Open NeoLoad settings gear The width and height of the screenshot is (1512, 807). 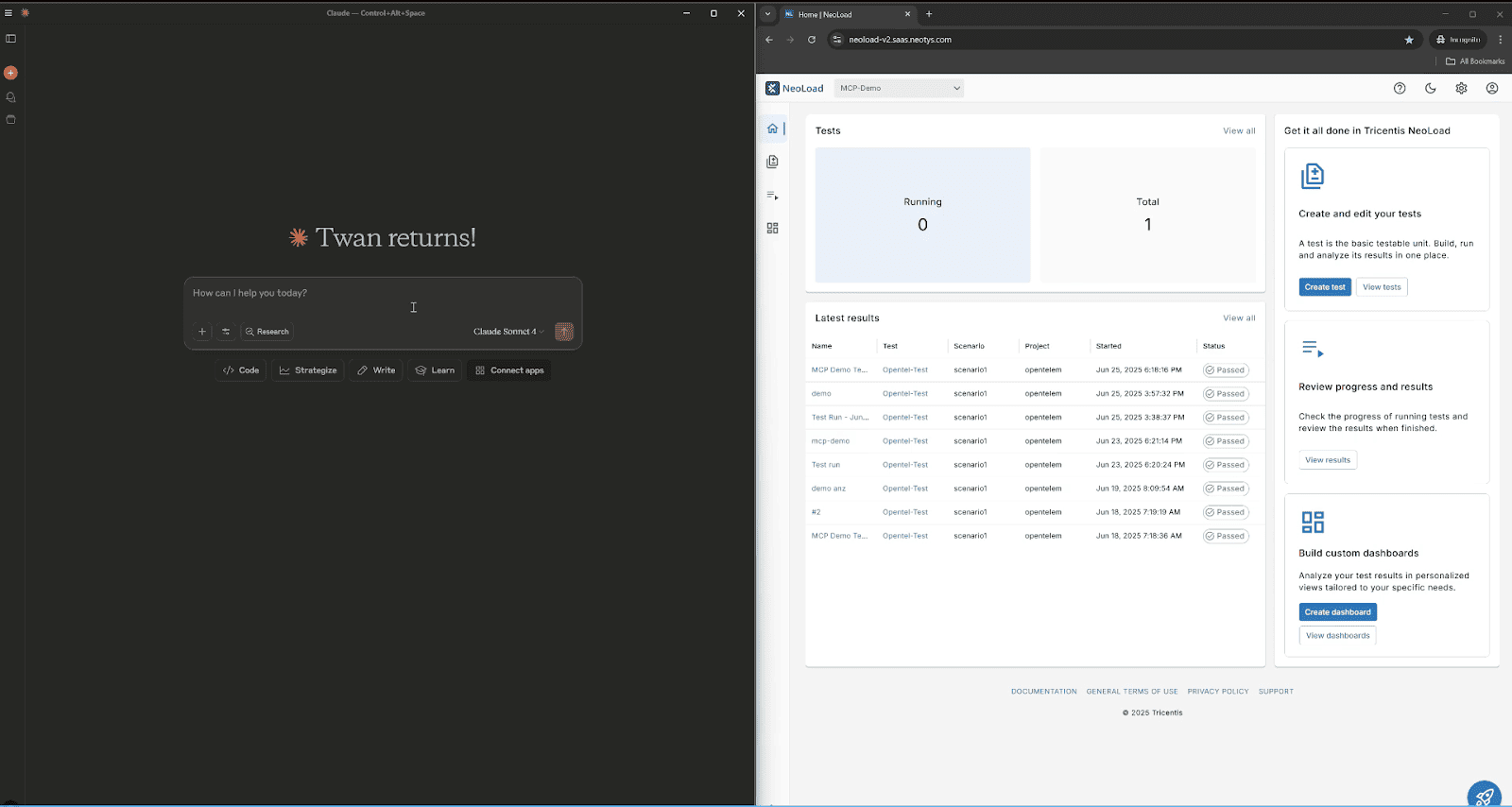(x=1461, y=88)
